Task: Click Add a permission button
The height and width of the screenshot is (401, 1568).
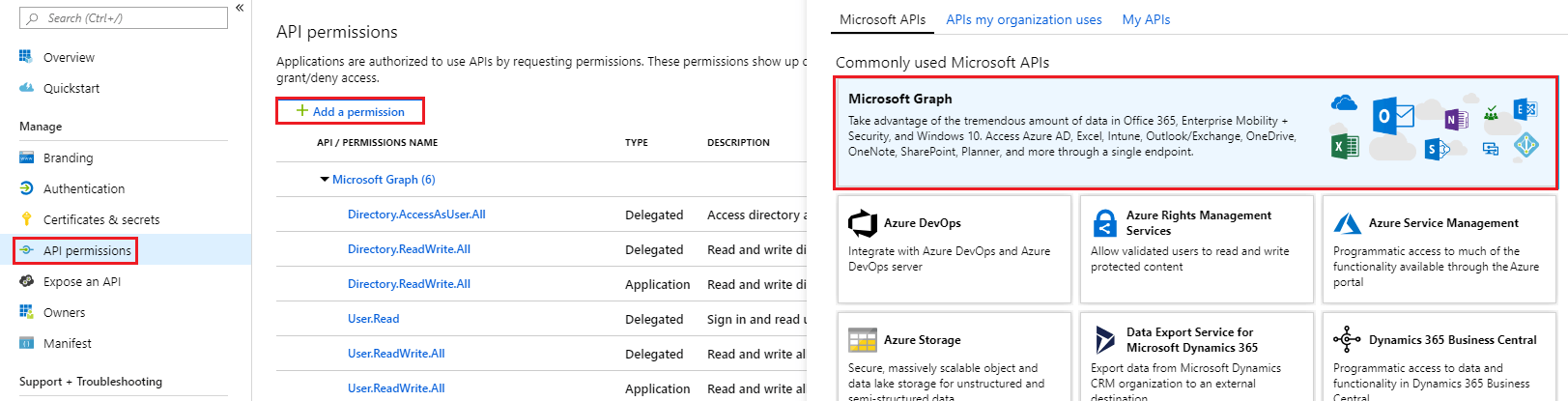Action: (350, 111)
